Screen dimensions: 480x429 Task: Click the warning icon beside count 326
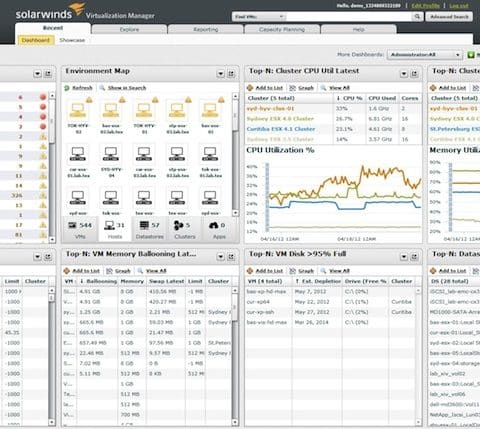(x=43, y=195)
